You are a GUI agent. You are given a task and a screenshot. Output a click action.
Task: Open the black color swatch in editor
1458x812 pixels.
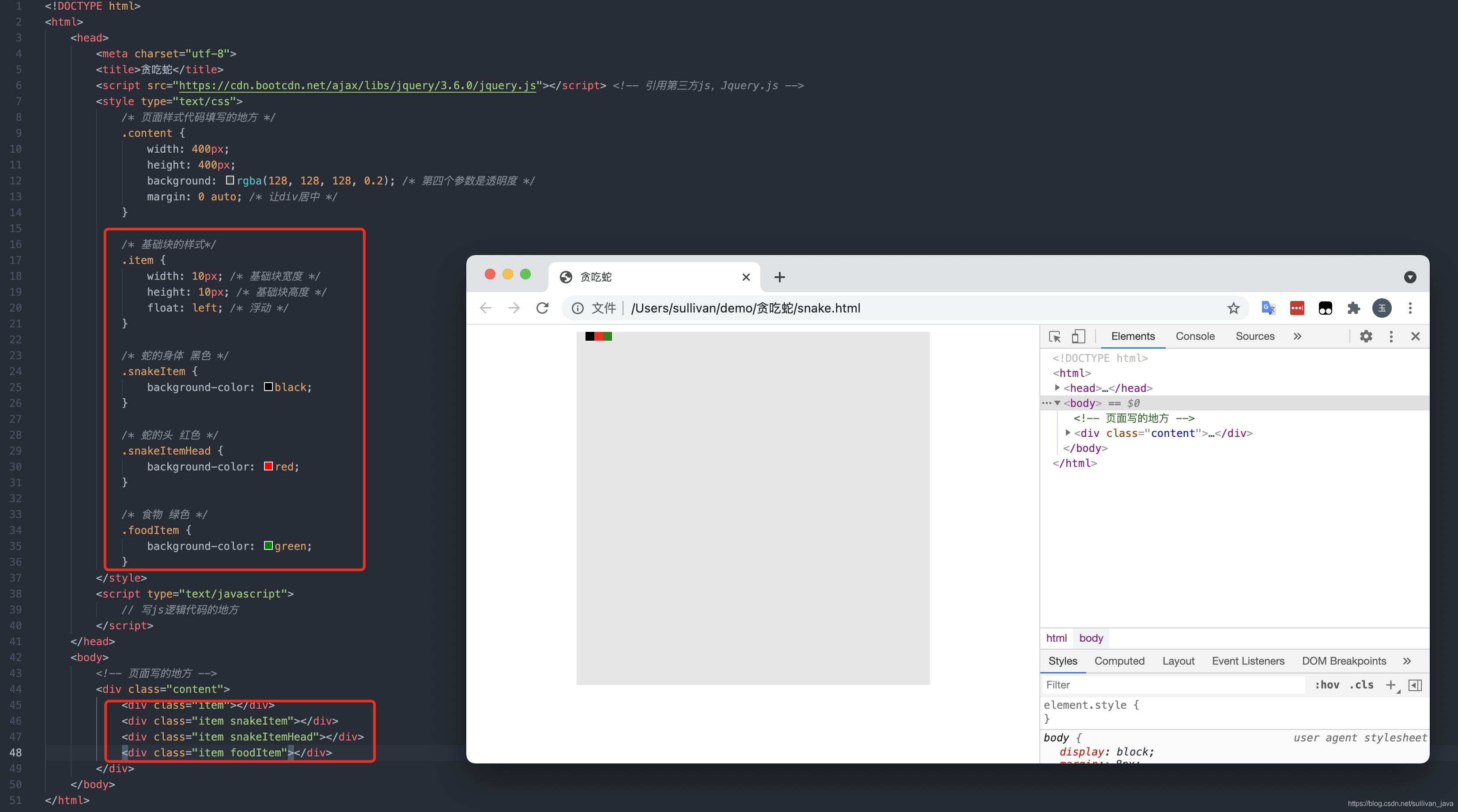point(268,387)
